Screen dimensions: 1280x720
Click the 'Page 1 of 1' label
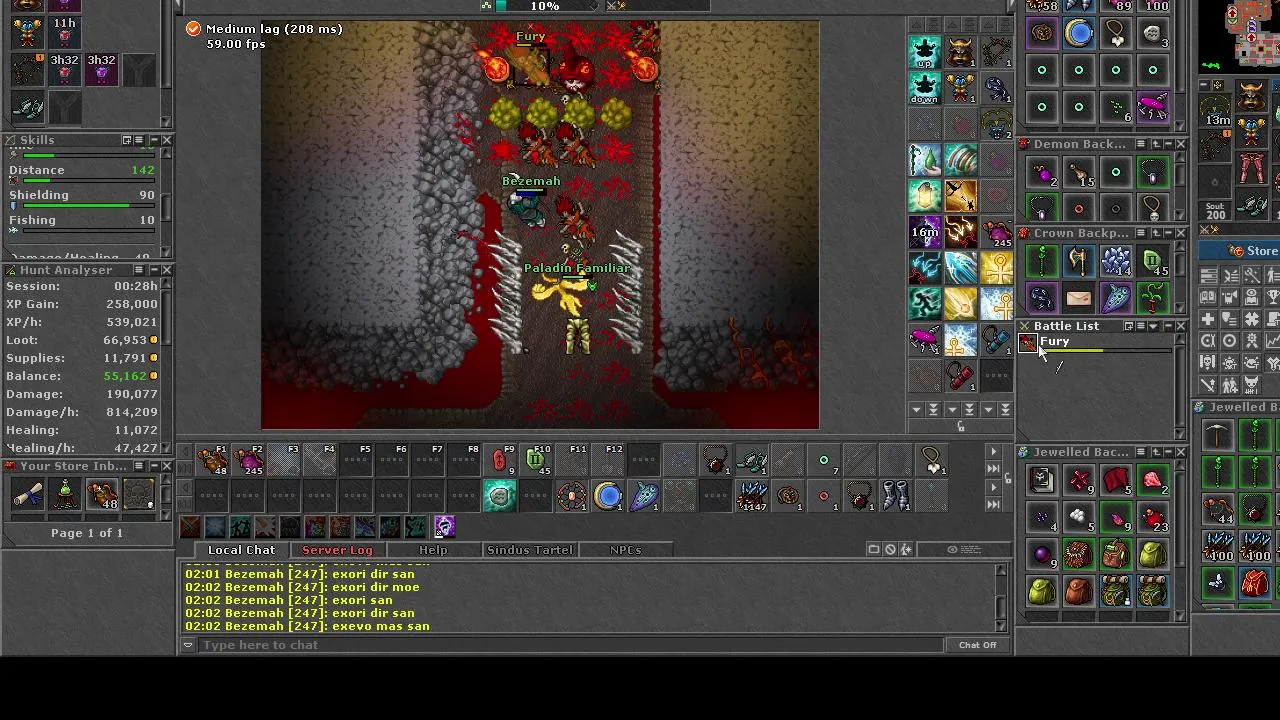(87, 533)
